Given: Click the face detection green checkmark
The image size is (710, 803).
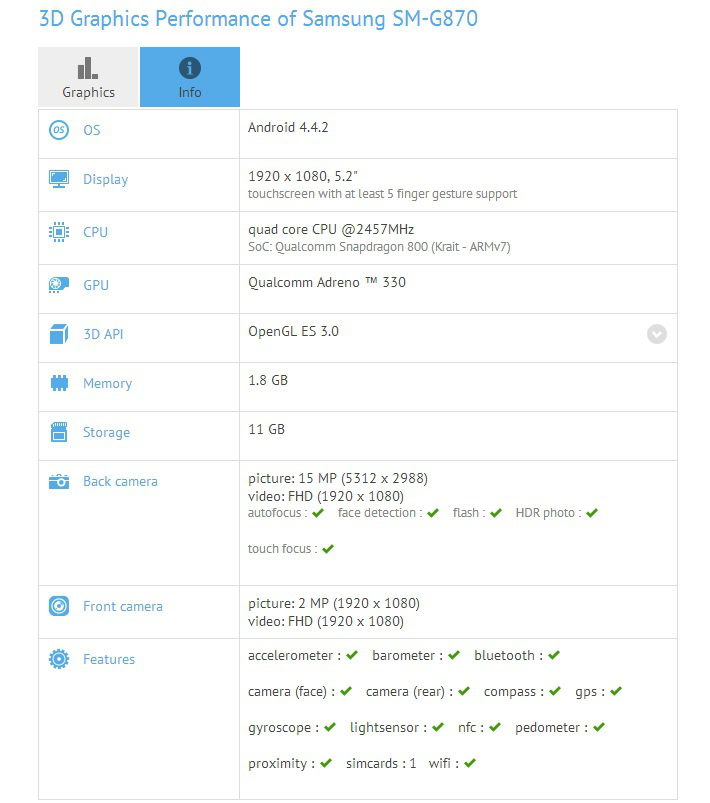Looking at the screenshot, I should pyautogui.click(x=433, y=513).
